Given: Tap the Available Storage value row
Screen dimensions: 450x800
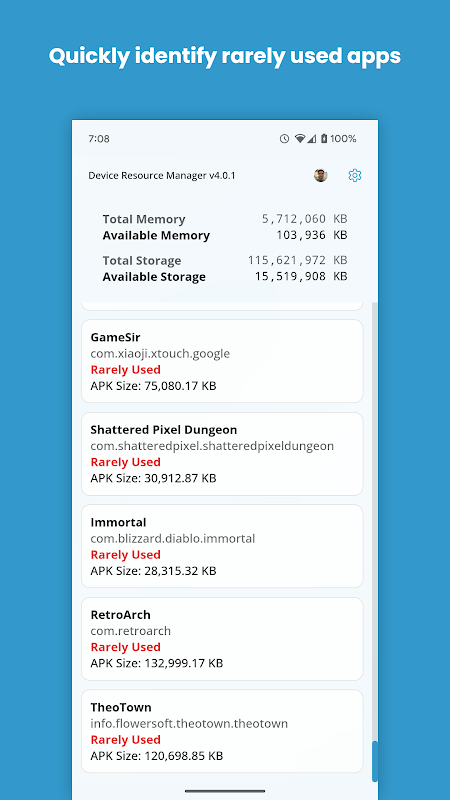Looking at the screenshot, I should point(225,277).
